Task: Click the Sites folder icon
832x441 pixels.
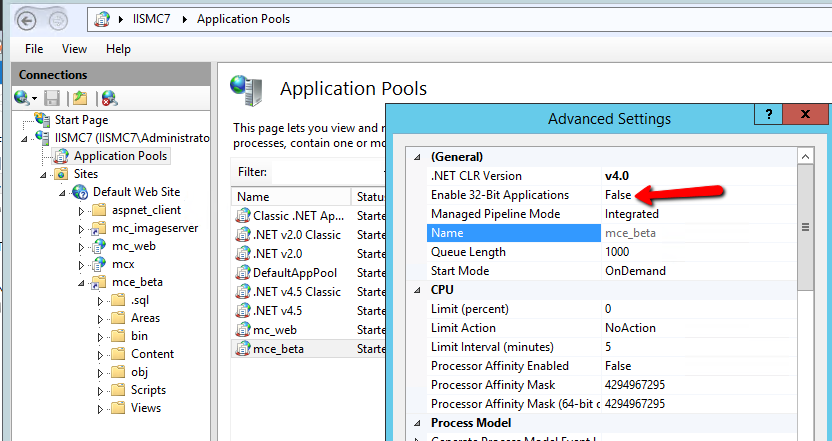Action: [61, 174]
